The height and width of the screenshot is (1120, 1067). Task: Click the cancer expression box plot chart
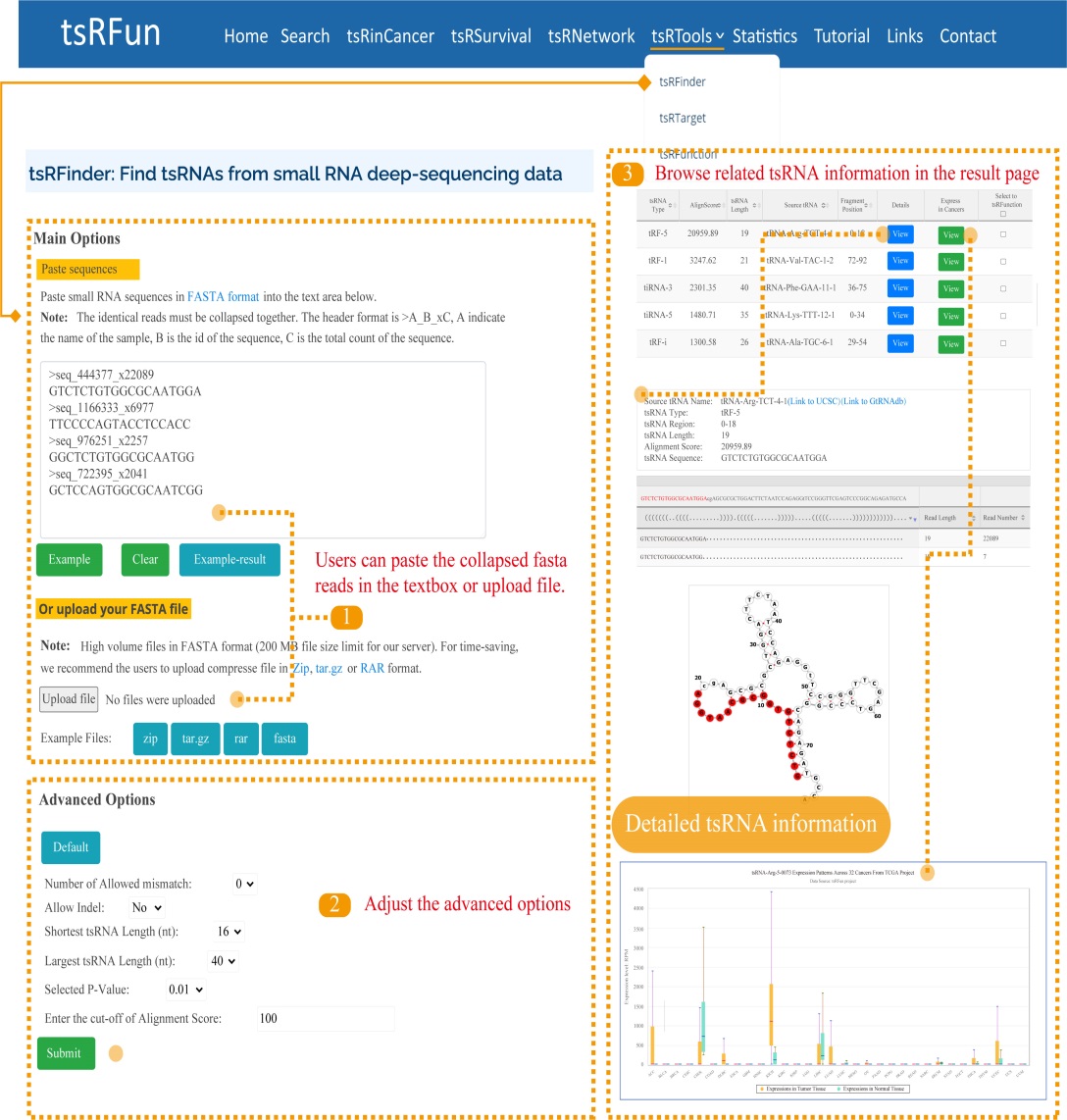point(833,981)
